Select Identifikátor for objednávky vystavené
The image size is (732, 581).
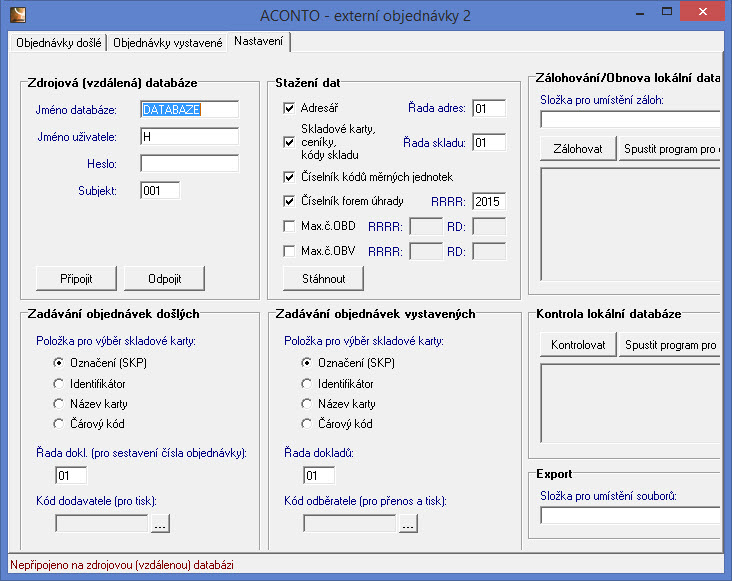306,384
